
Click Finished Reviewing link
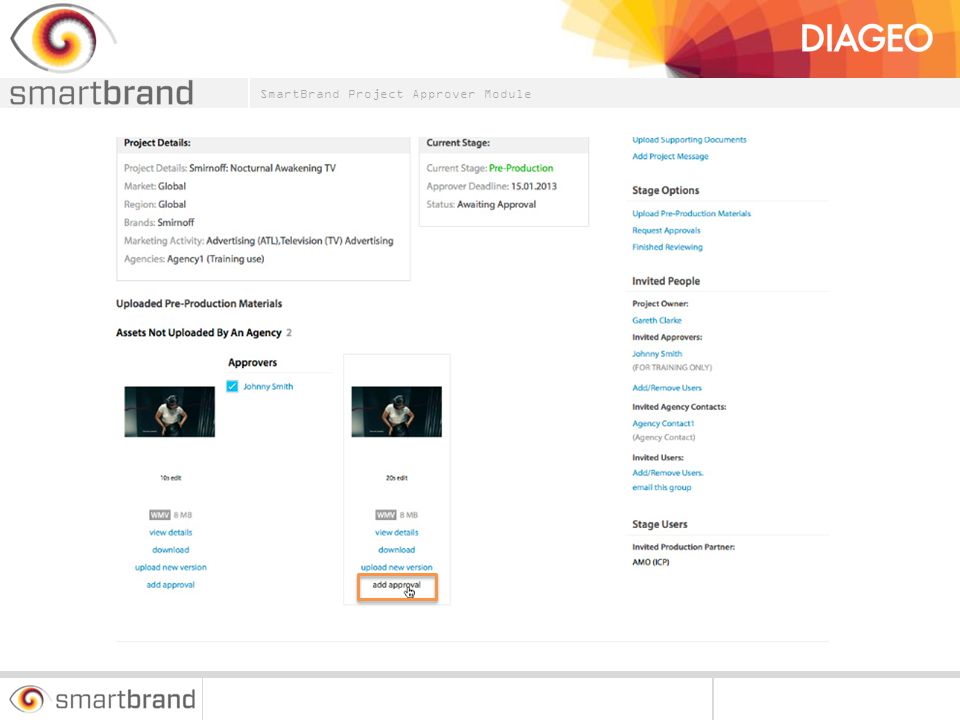[x=667, y=247]
